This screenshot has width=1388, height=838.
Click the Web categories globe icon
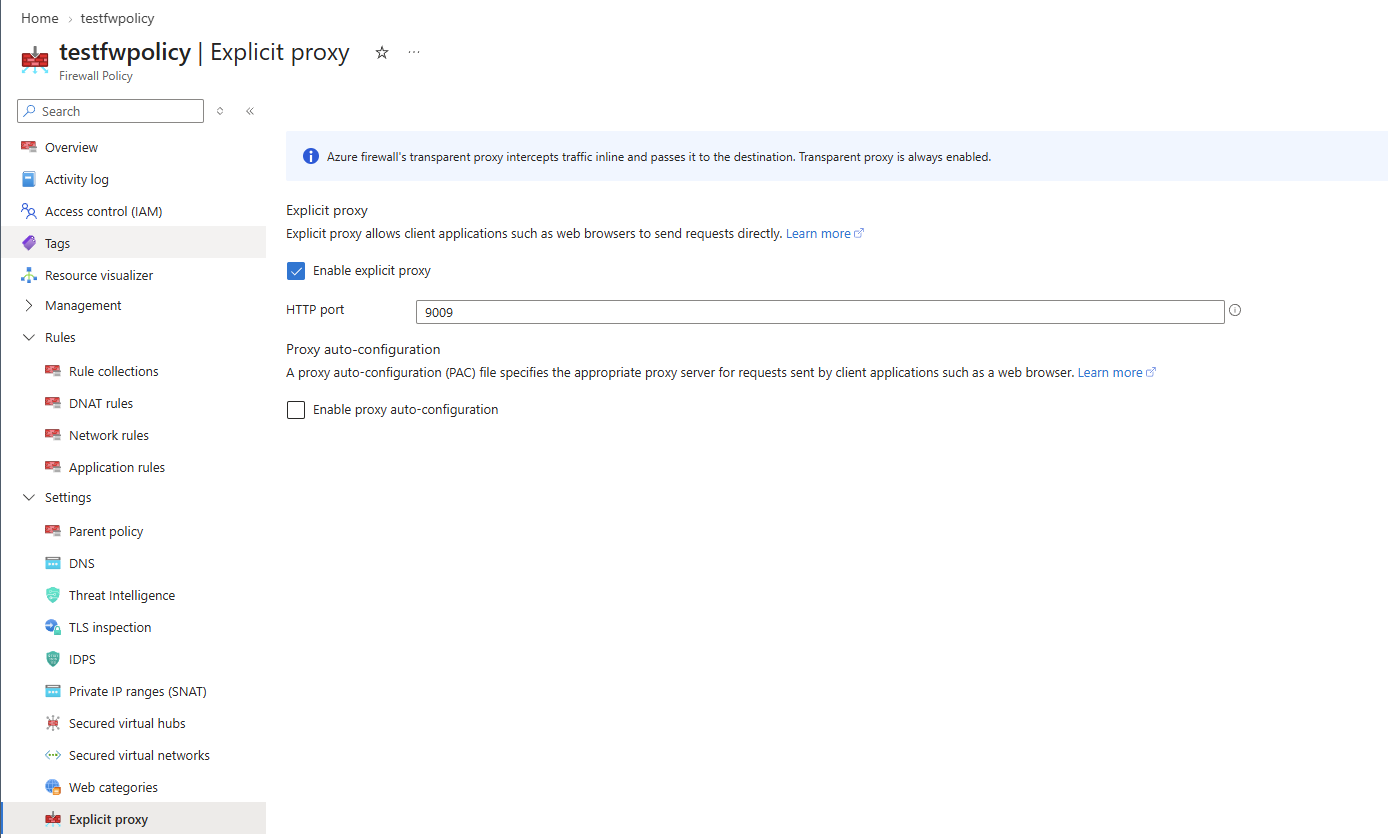[x=53, y=787]
